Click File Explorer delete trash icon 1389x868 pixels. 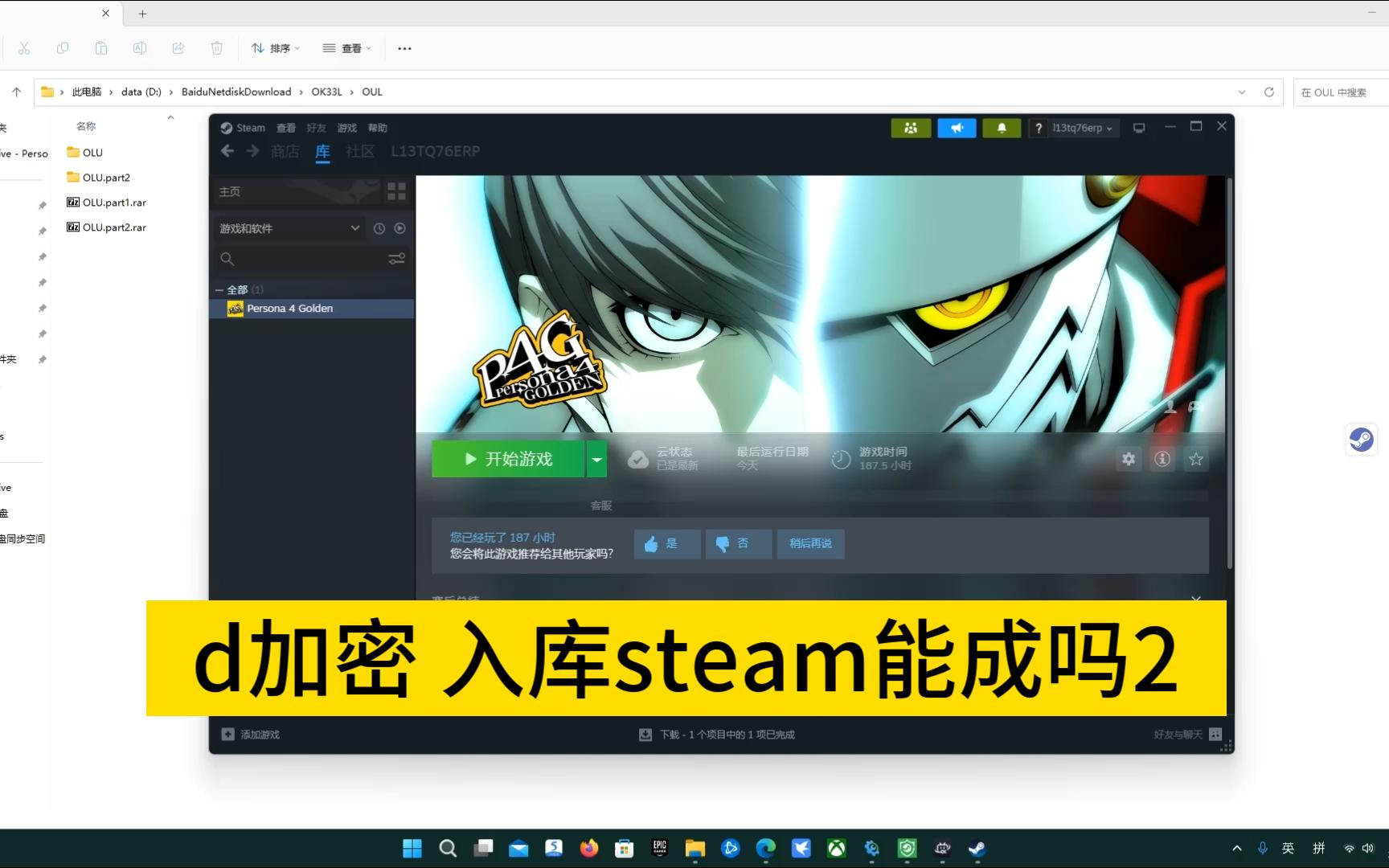[217, 48]
